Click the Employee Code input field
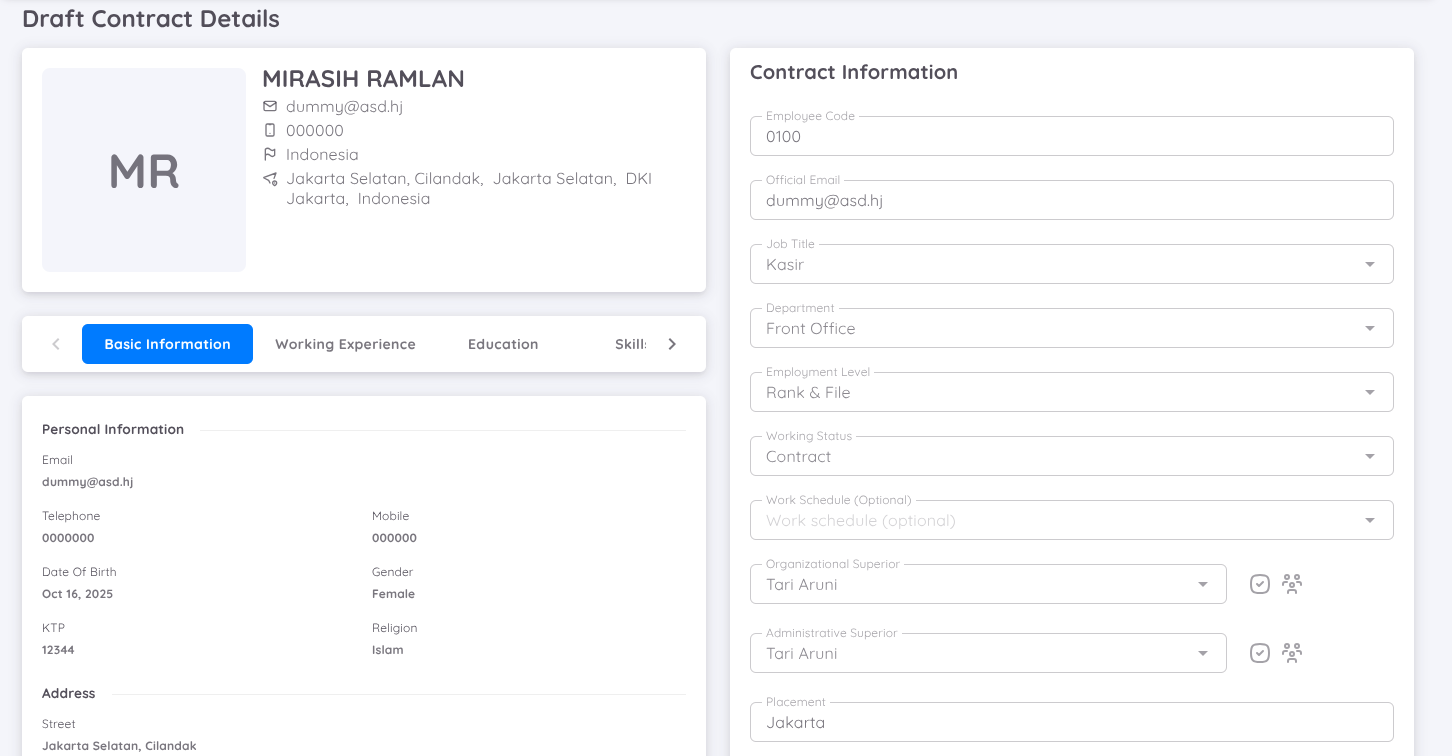 (x=1071, y=136)
